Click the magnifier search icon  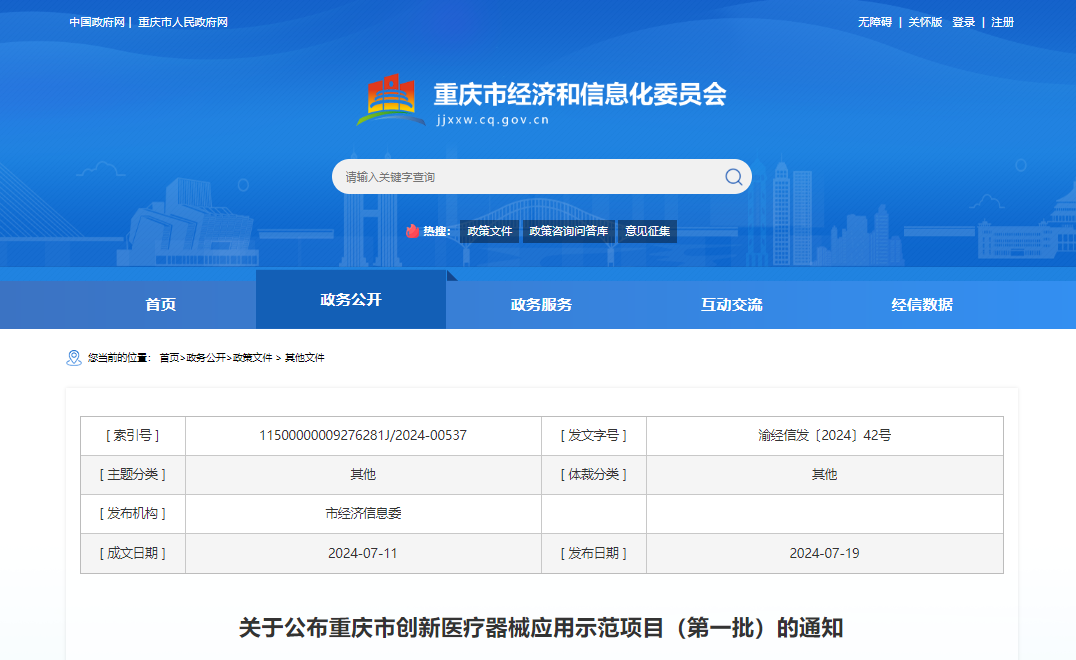pyautogui.click(x=733, y=177)
